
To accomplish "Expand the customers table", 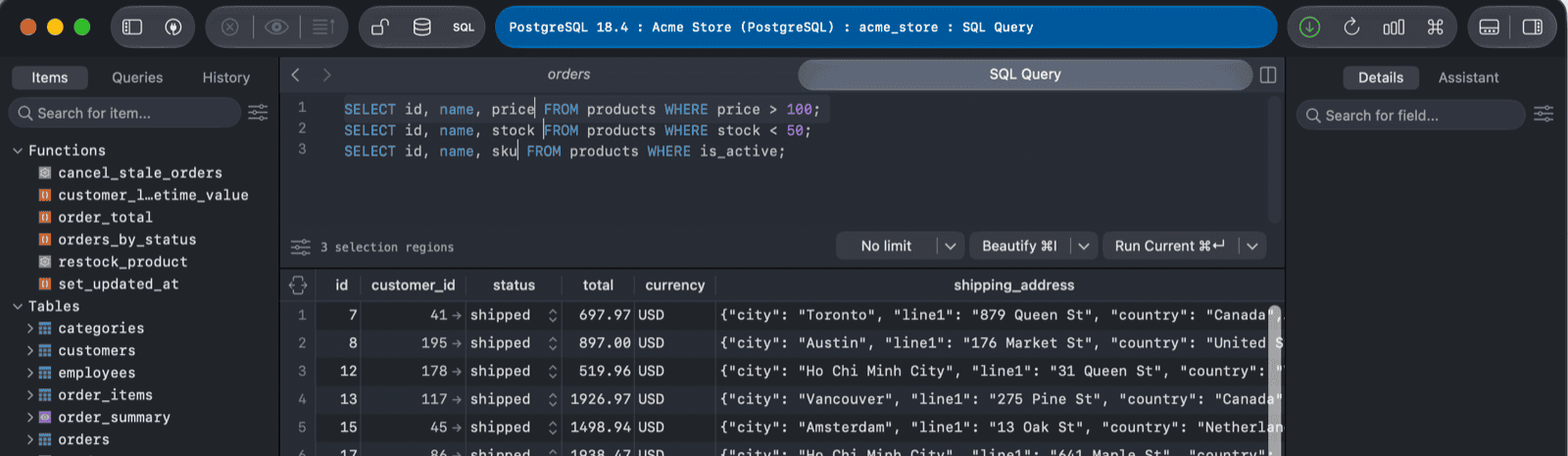I will click(x=30, y=351).
